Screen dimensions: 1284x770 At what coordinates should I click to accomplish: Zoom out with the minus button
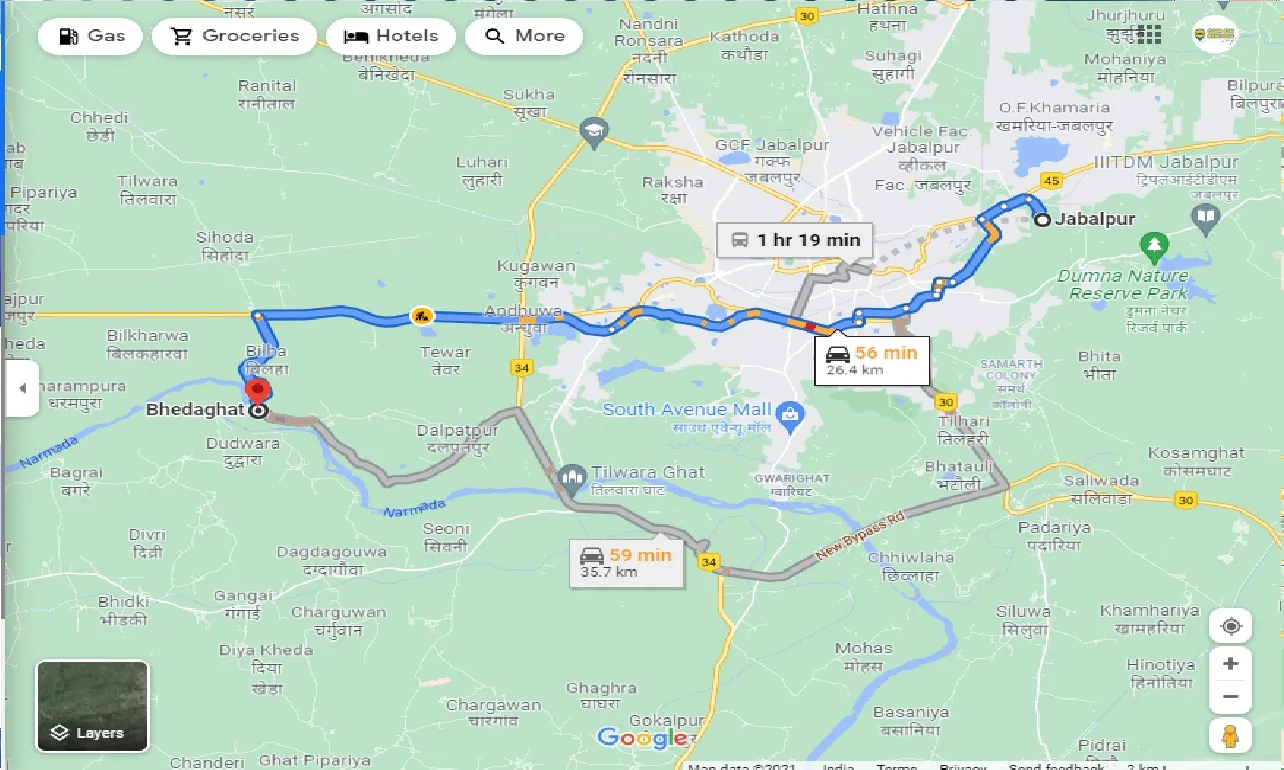1231,697
